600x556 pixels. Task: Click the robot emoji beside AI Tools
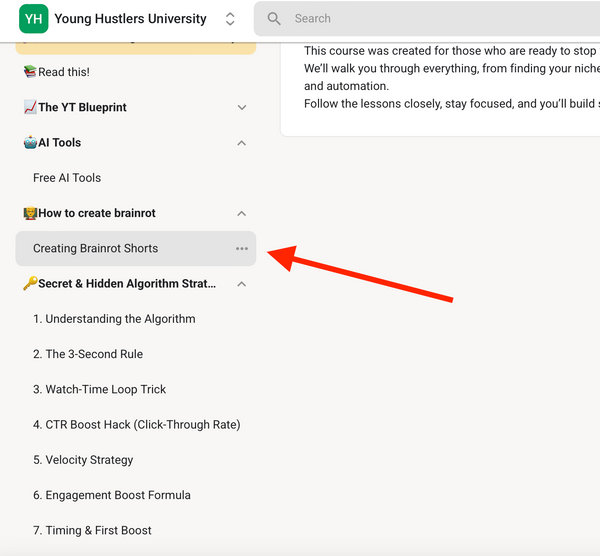point(29,143)
